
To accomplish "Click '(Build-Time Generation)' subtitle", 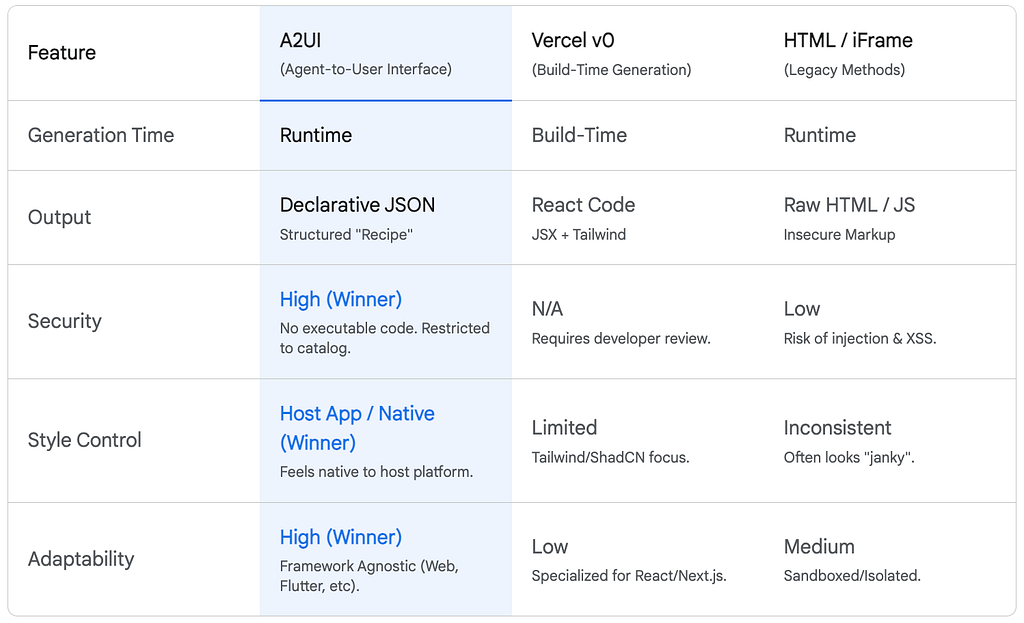I will (x=611, y=70).
